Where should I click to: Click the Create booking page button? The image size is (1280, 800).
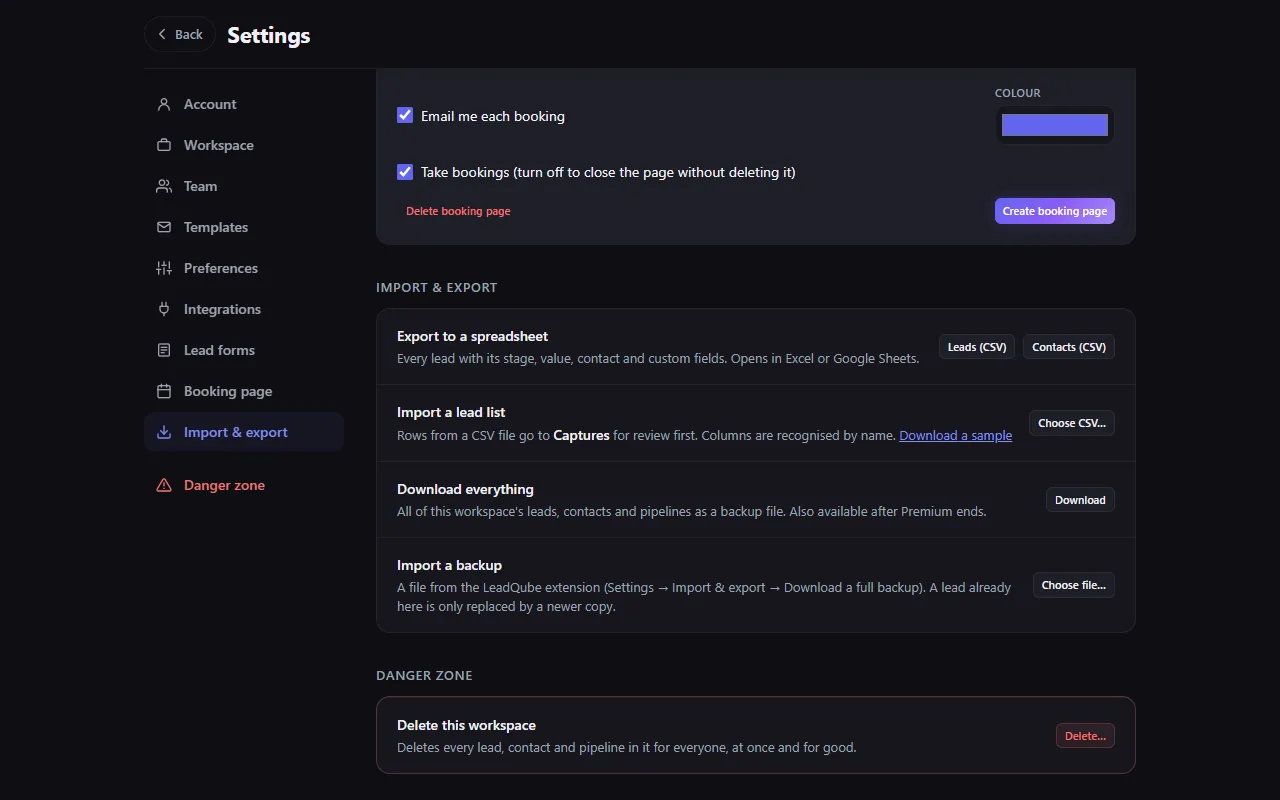[x=1054, y=211]
